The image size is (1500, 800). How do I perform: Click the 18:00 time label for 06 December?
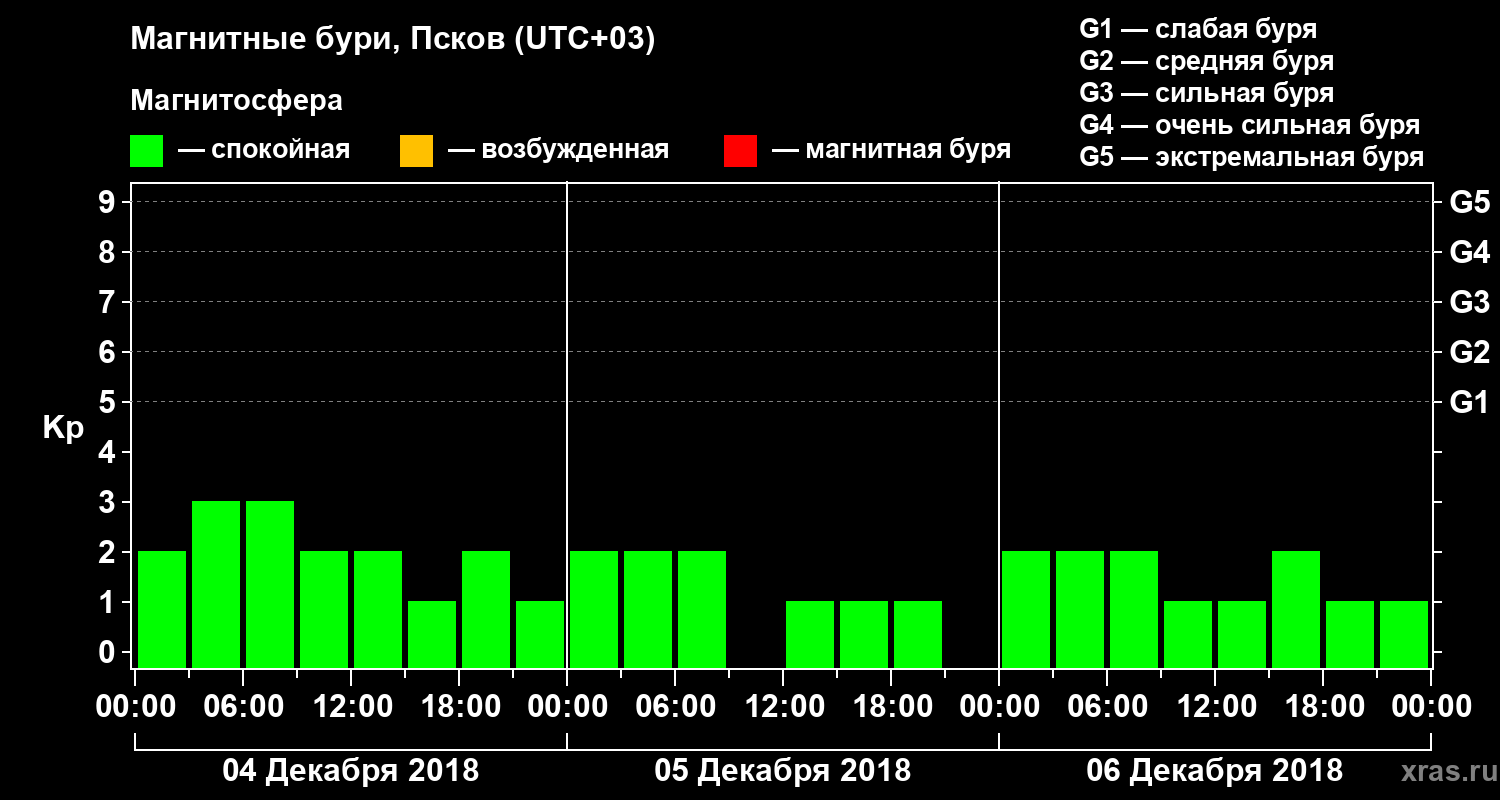pos(1323,707)
